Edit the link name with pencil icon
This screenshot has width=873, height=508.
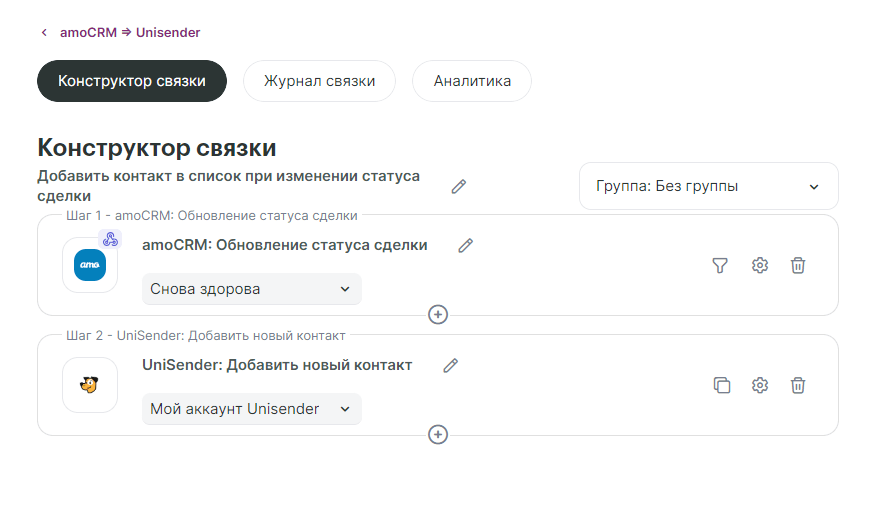(459, 187)
